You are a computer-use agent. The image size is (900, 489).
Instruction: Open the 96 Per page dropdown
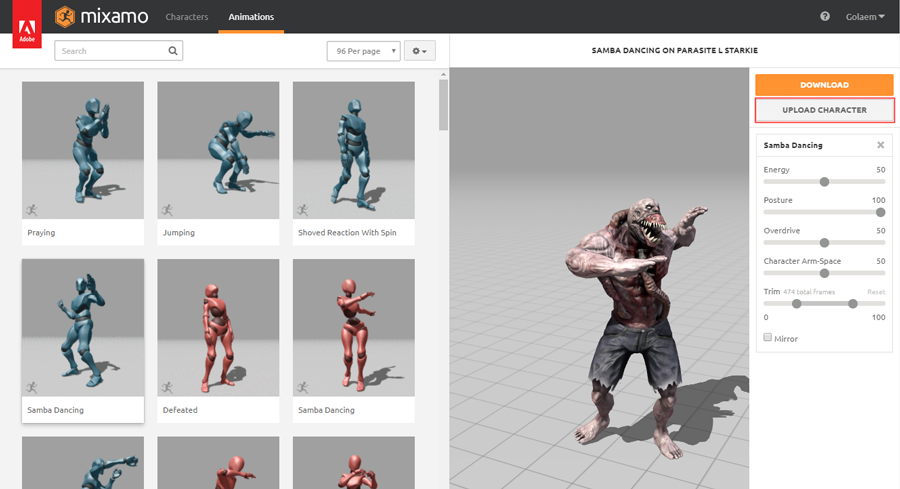(363, 51)
